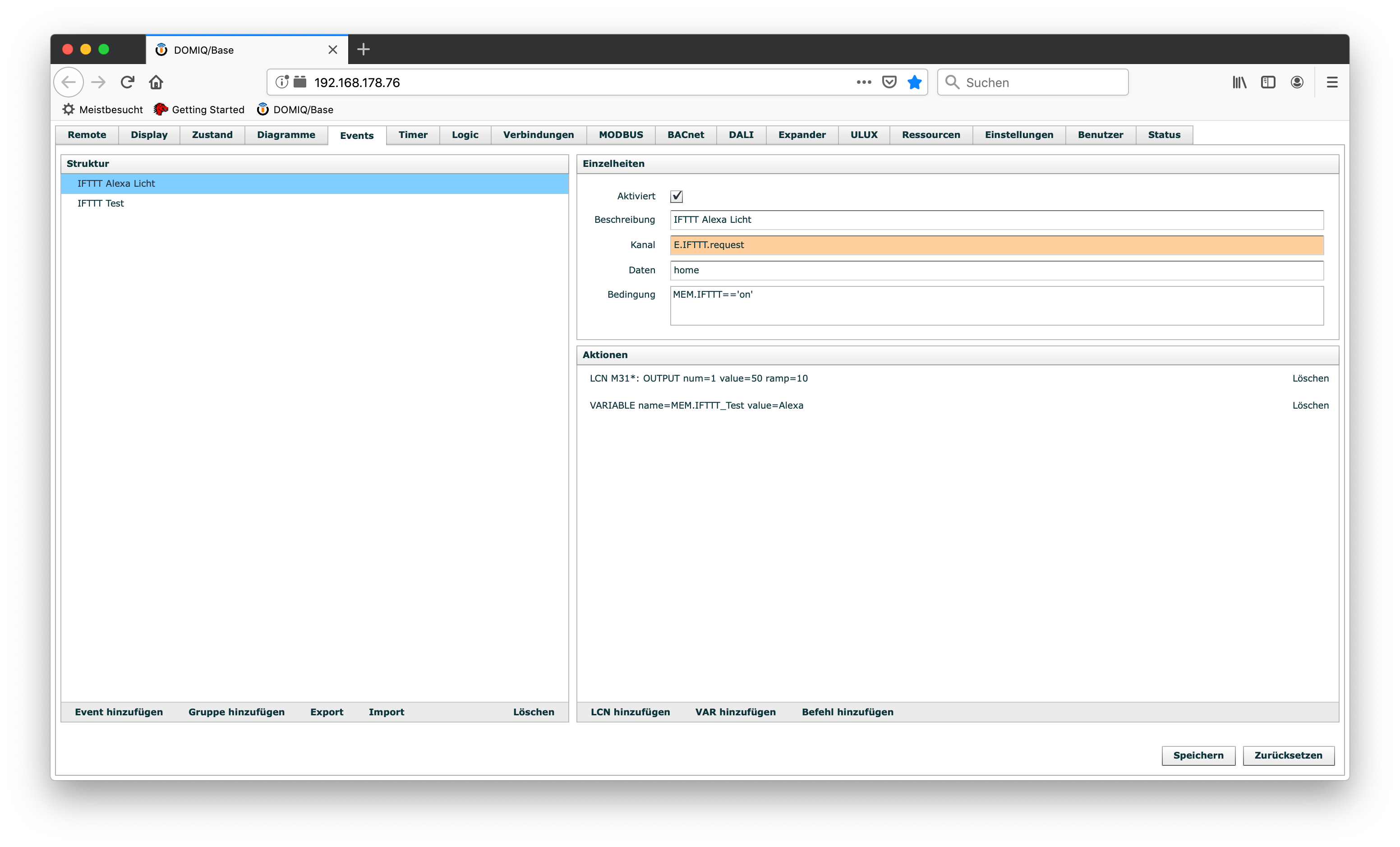The image size is (1400, 847).
Task: Open the Firefox hamburger menu
Action: 1332,83
